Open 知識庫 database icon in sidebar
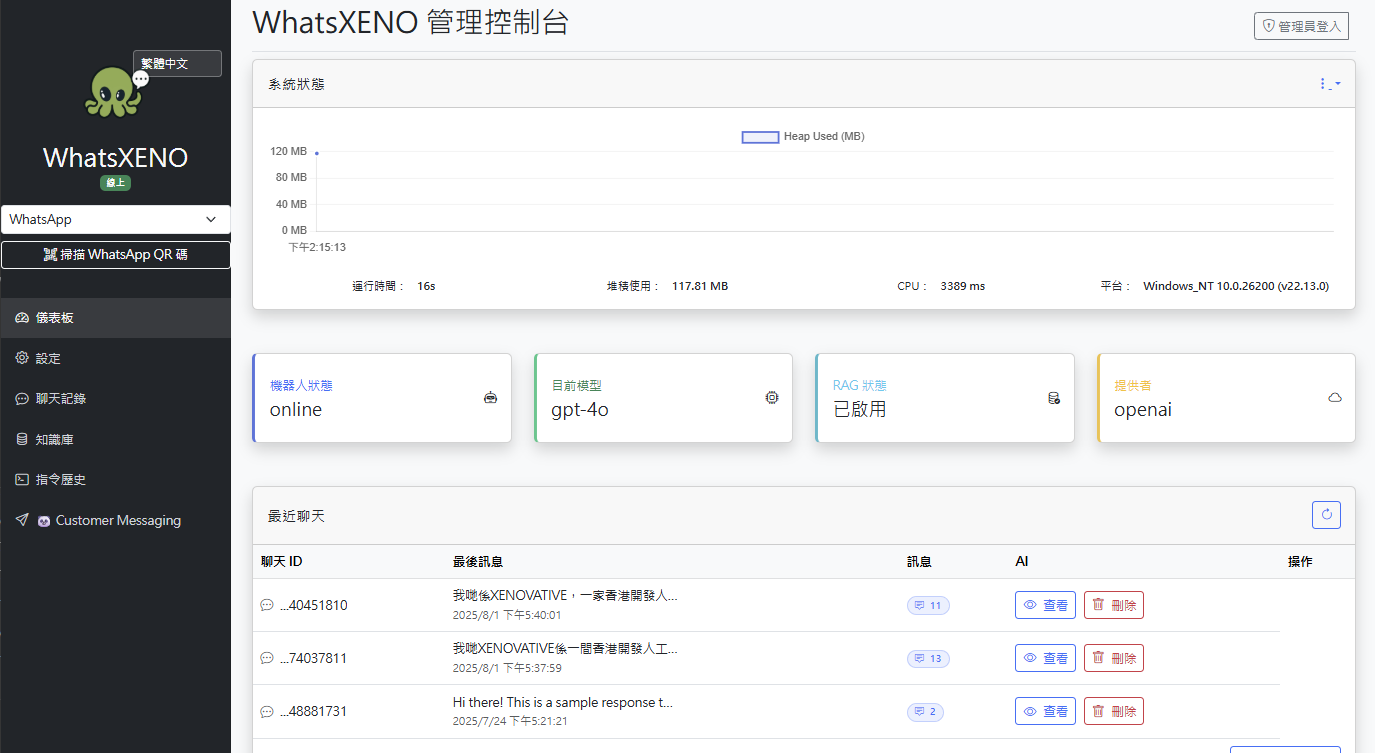 pos(21,438)
